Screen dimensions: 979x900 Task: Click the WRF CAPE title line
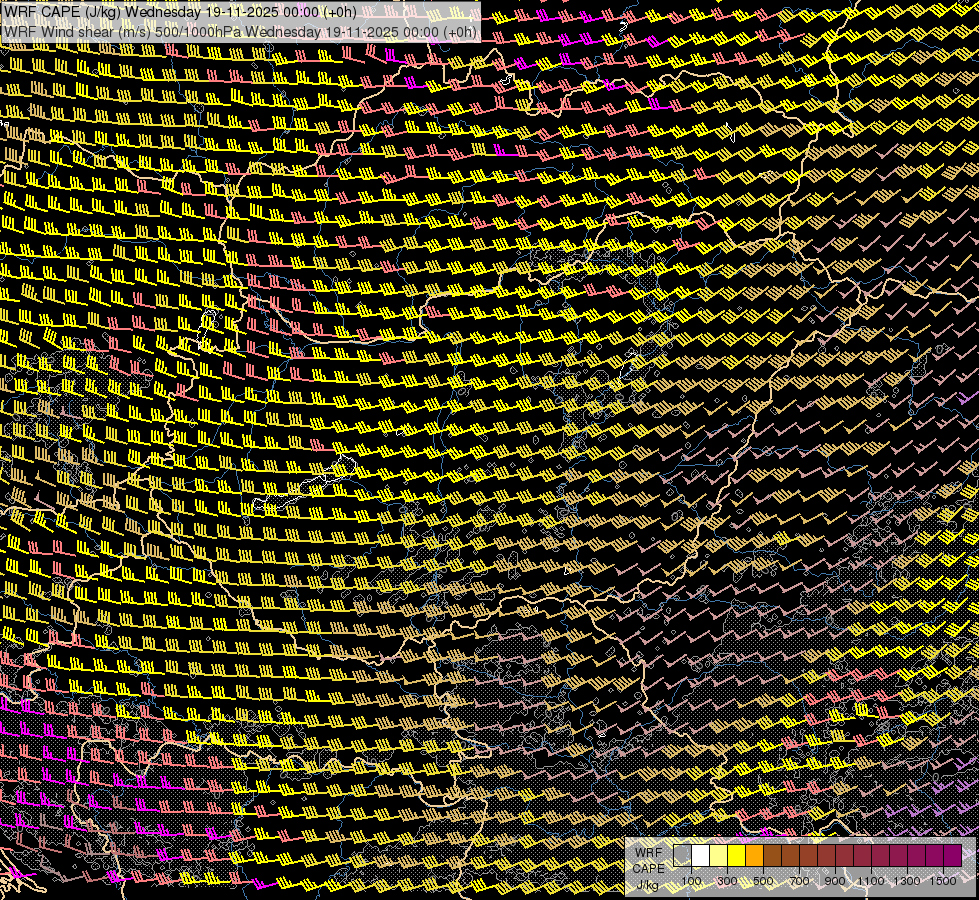pos(180,12)
